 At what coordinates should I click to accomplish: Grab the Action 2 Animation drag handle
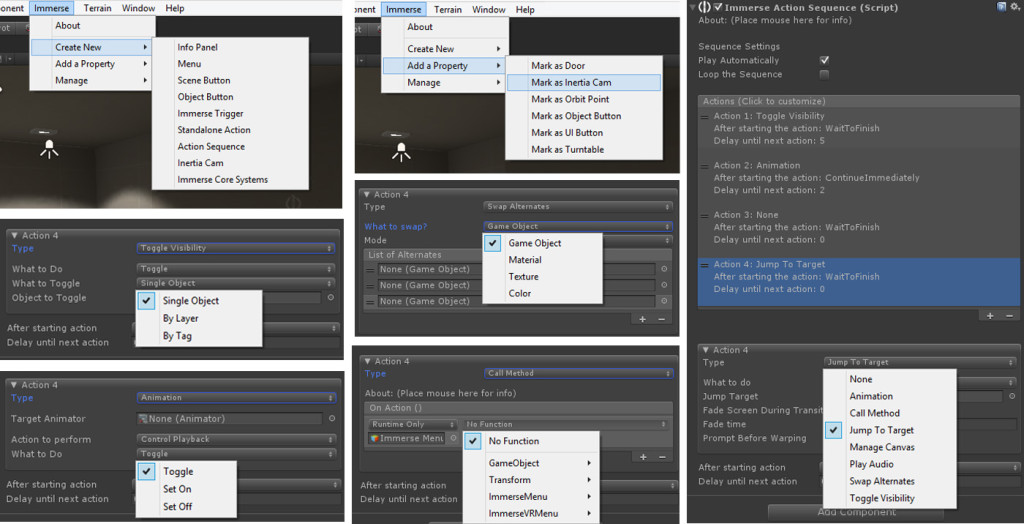(x=705, y=166)
